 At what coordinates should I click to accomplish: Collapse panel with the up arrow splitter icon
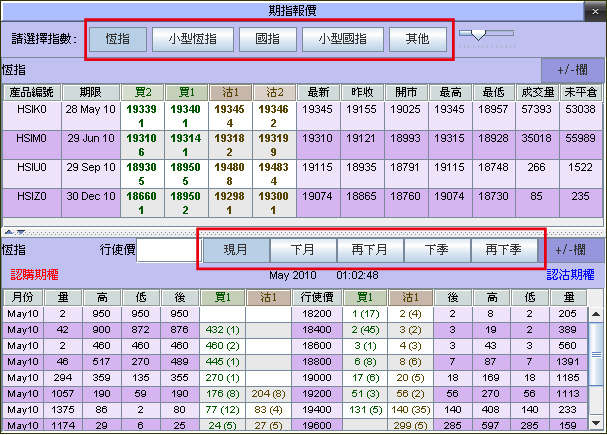[x=9, y=232]
